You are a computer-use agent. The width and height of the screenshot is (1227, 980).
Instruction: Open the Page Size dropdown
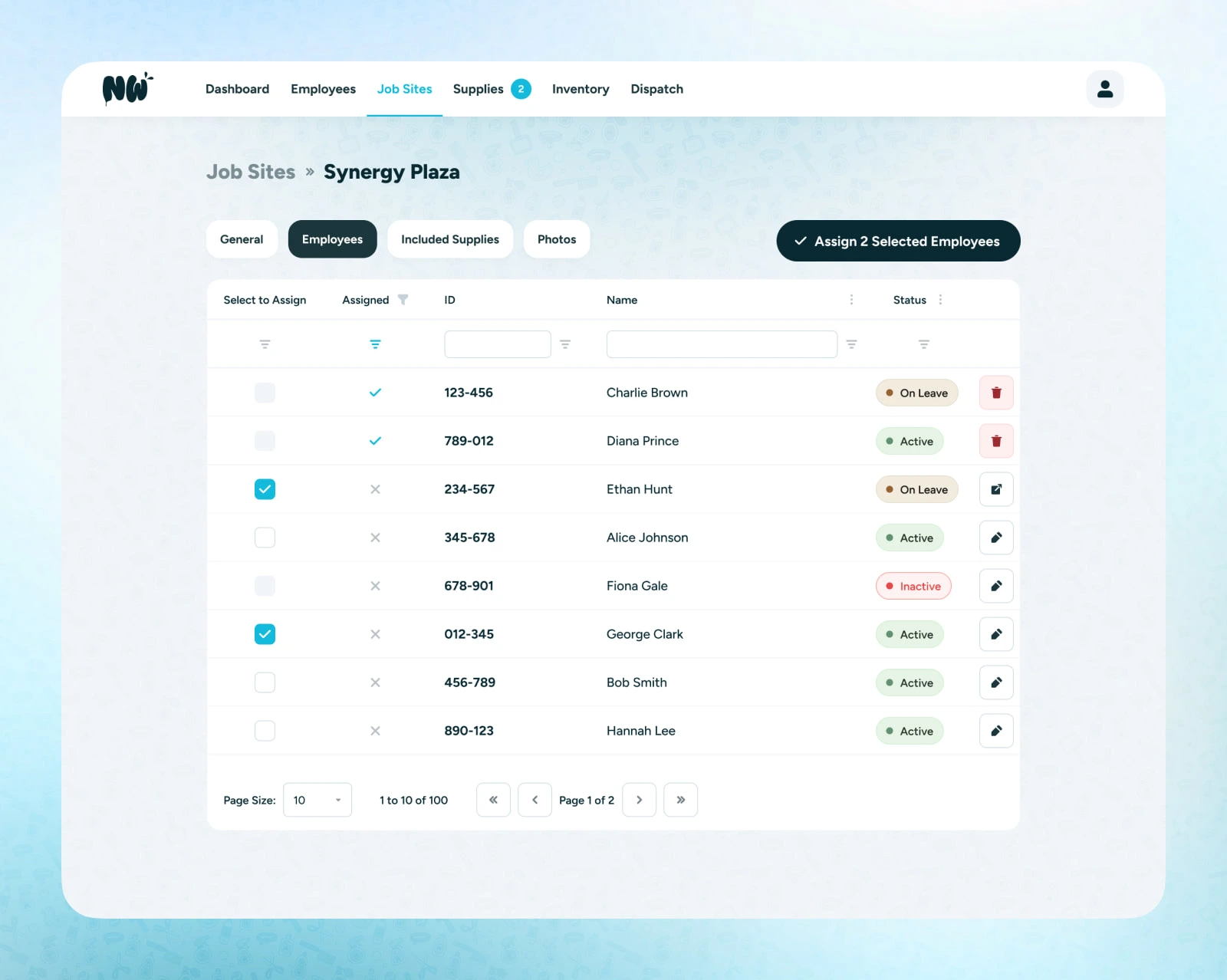click(x=317, y=800)
